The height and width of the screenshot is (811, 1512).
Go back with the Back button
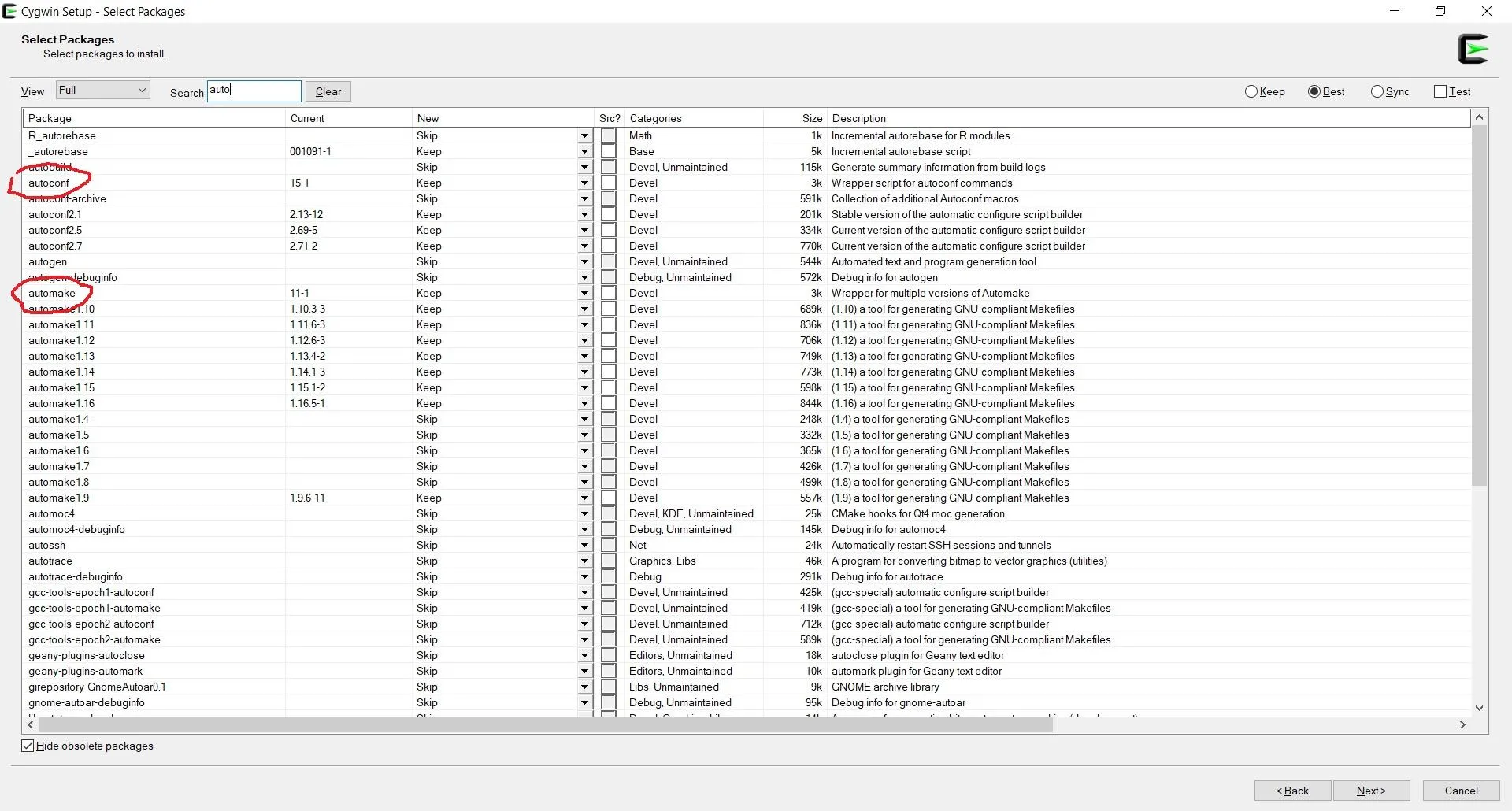point(1292,791)
